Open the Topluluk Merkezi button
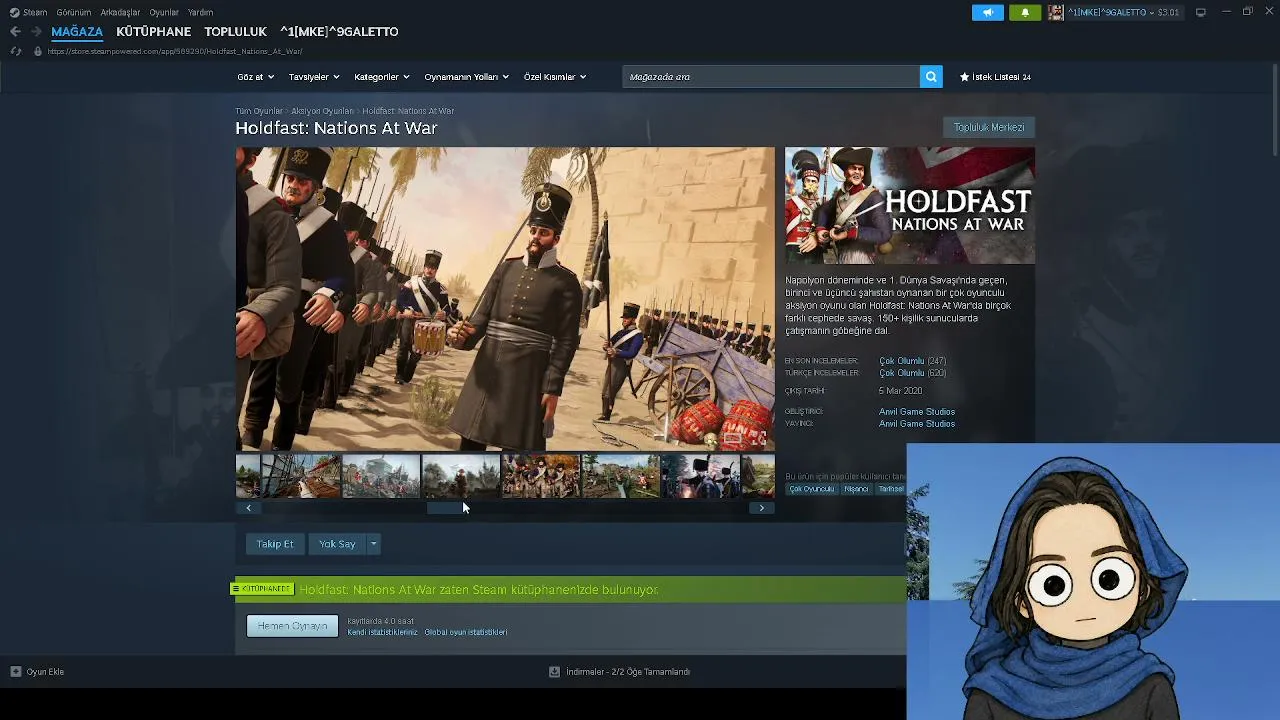The width and height of the screenshot is (1280, 720). 989,128
